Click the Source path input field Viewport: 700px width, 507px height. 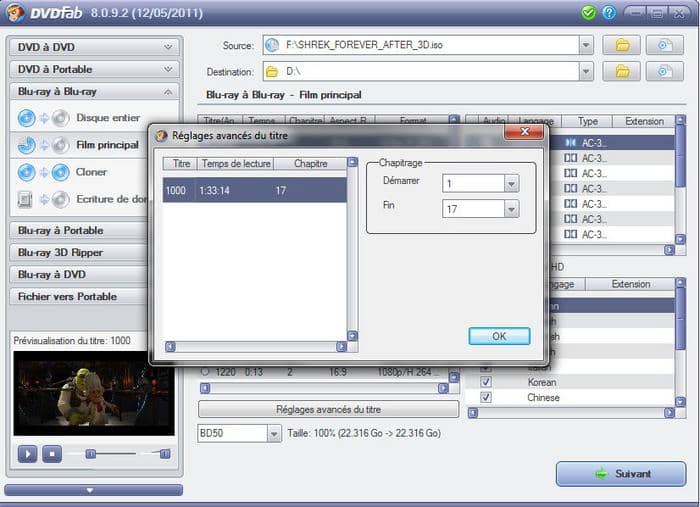tap(421, 45)
